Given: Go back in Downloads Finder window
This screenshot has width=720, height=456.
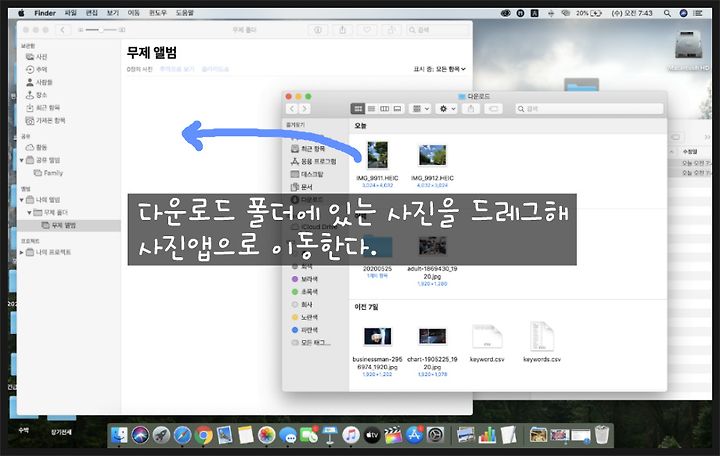Looking at the screenshot, I should 292,109.
